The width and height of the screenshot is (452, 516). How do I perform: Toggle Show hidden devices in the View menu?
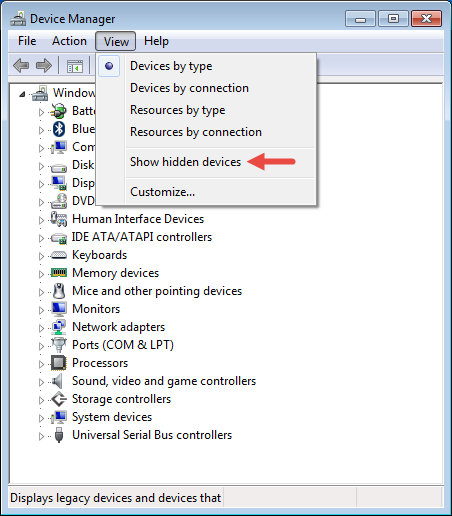point(185,162)
